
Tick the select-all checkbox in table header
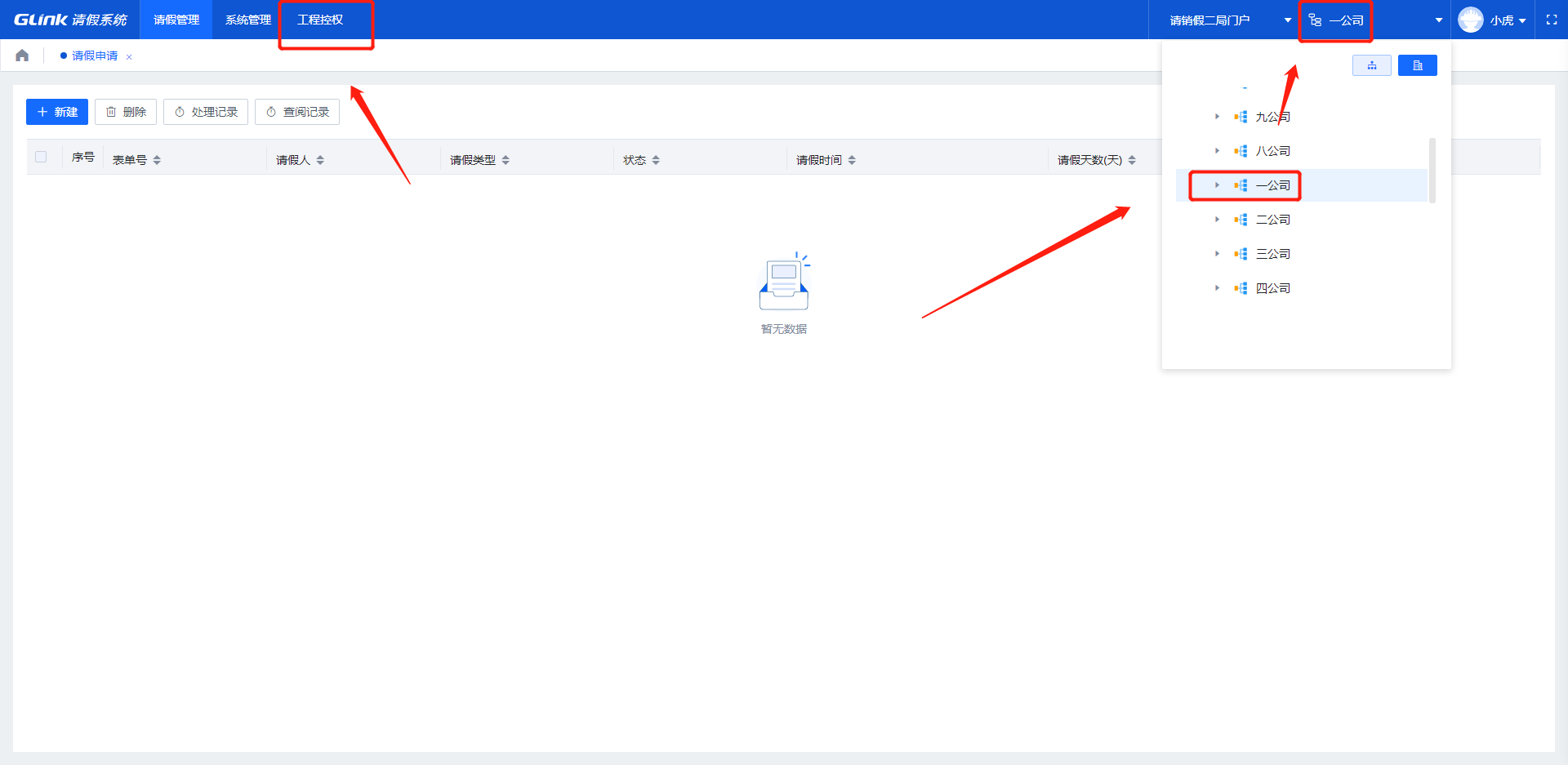click(41, 157)
